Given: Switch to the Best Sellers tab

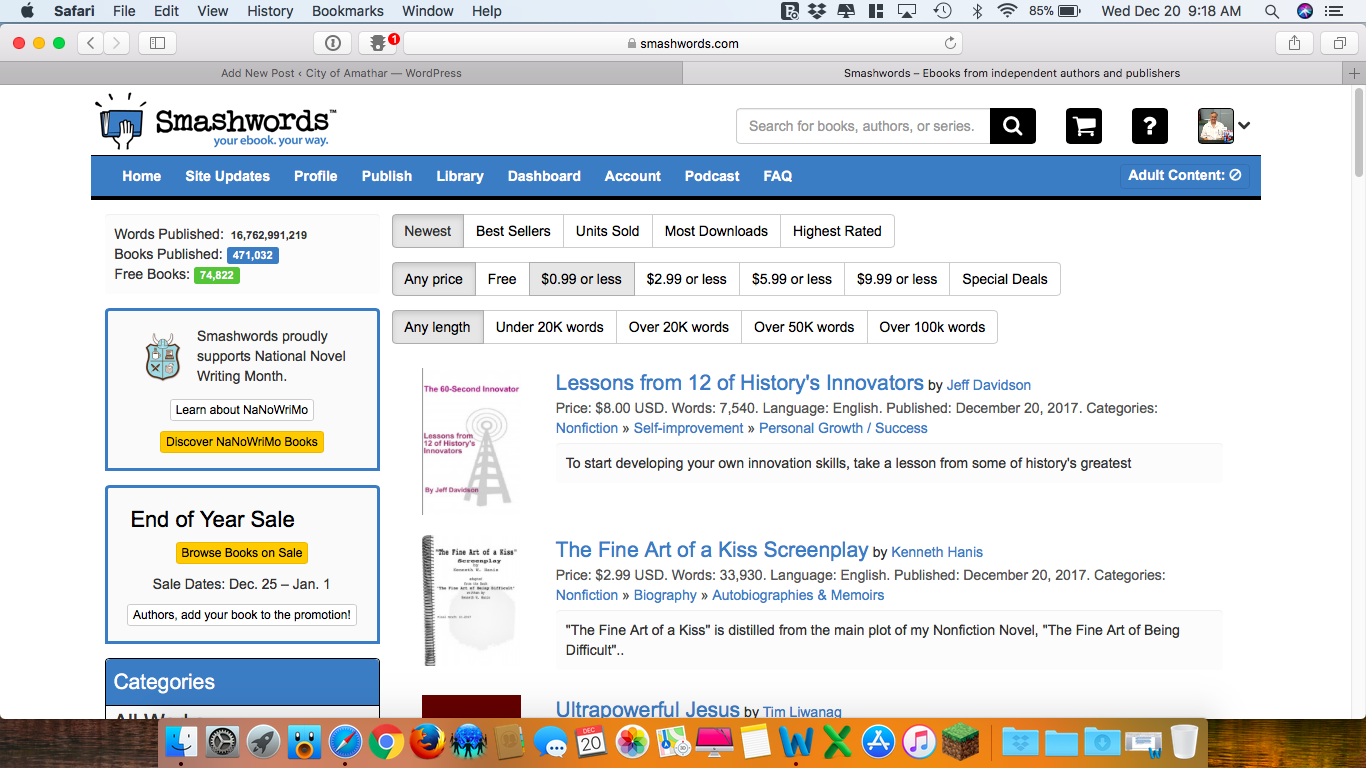Looking at the screenshot, I should point(513,231).
